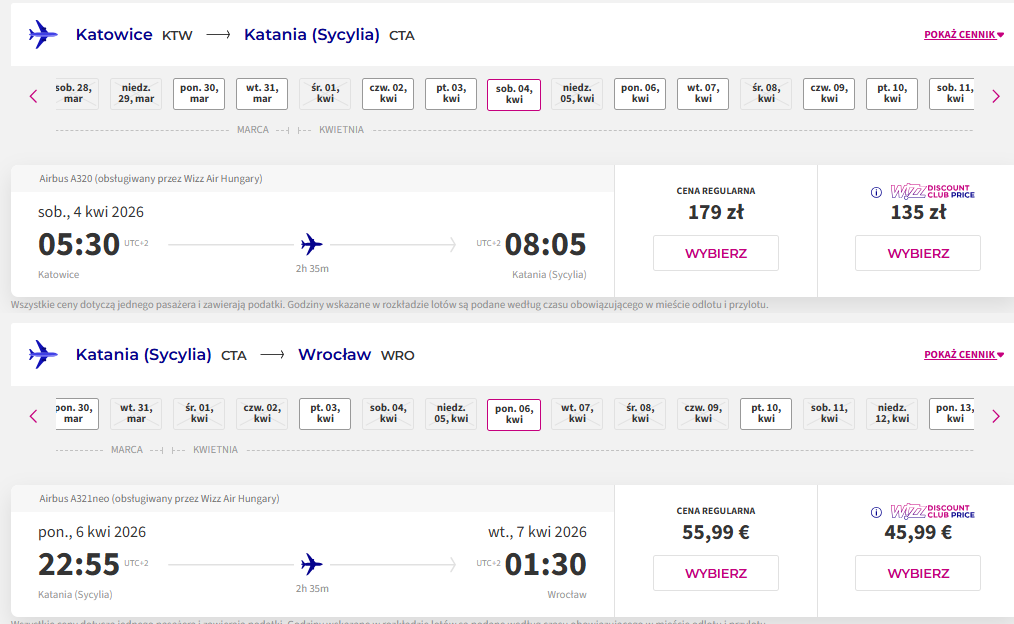Click next dates arrow for Katania–Wrocław flight

tap(996, 416)
